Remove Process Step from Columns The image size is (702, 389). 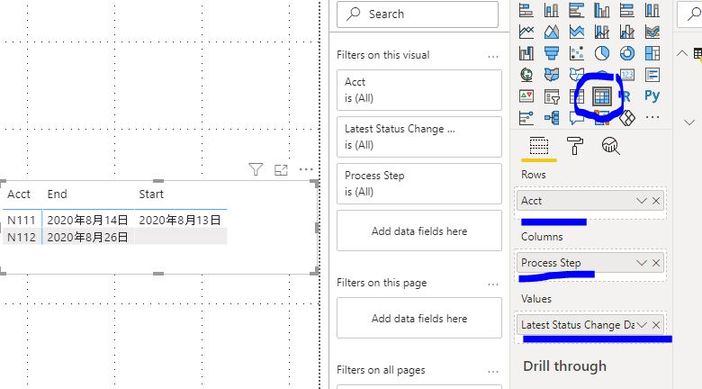pyautogui.click(x=656, y=263)
